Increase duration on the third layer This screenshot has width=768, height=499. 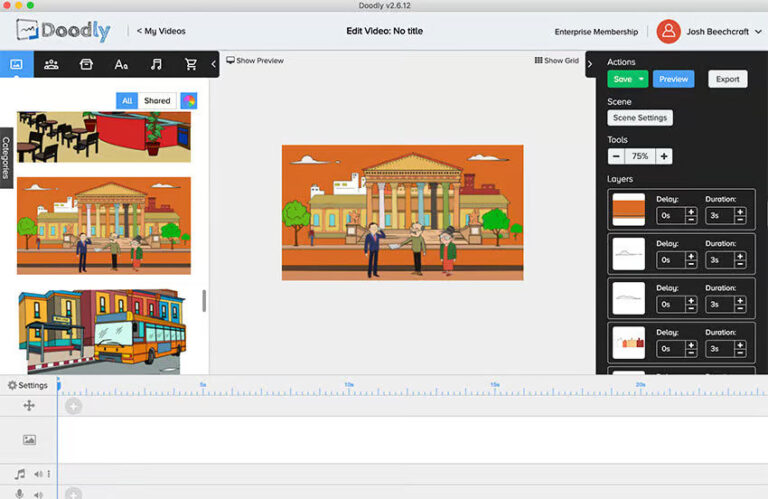[740, 301]
